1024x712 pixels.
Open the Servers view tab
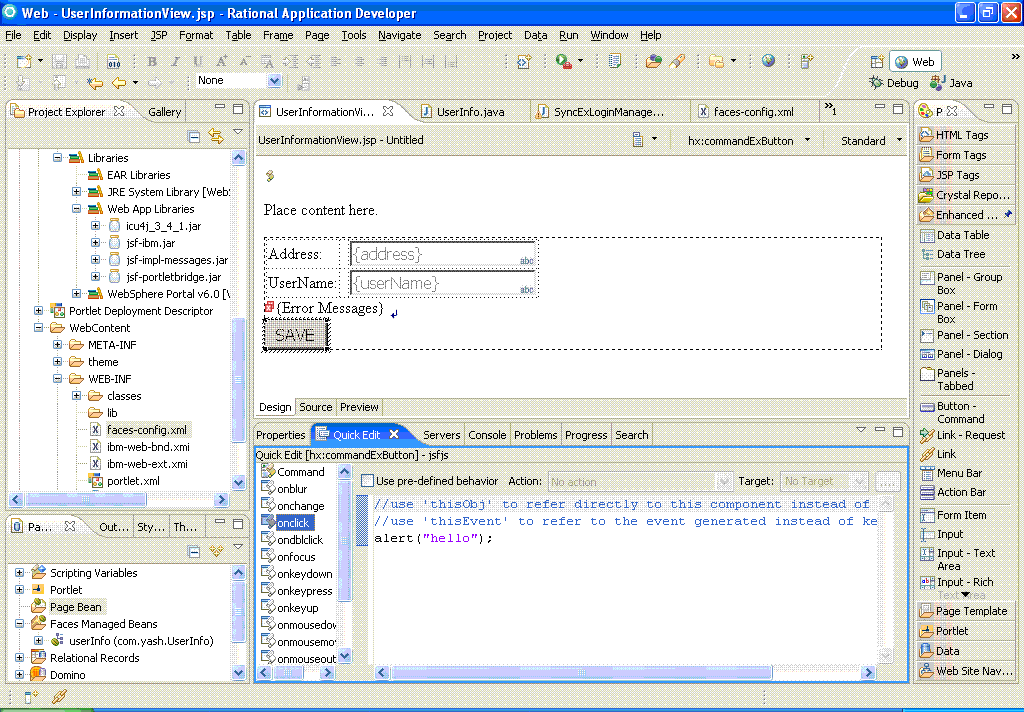pos(441,435)
